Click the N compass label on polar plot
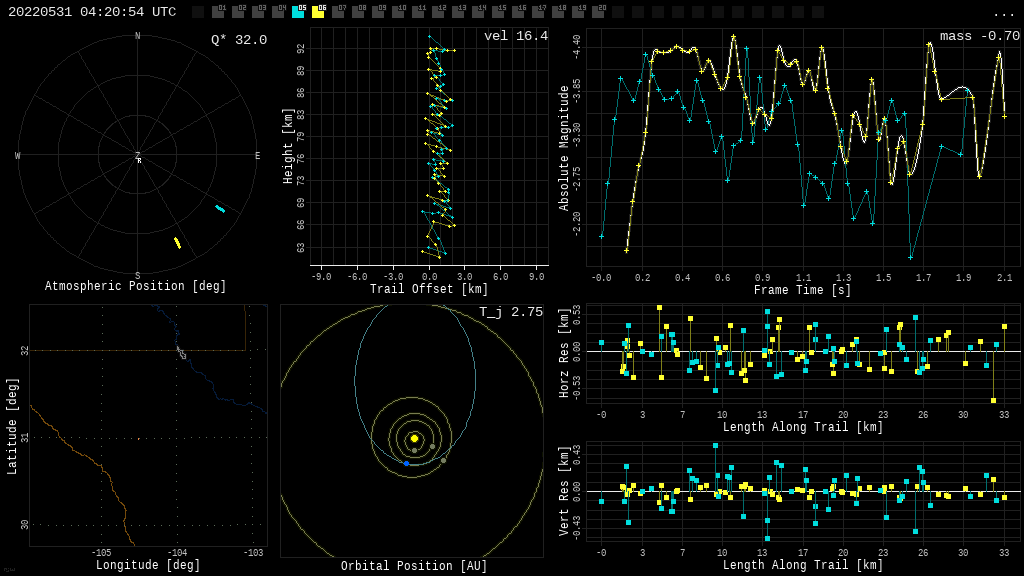 coord(138,37)
